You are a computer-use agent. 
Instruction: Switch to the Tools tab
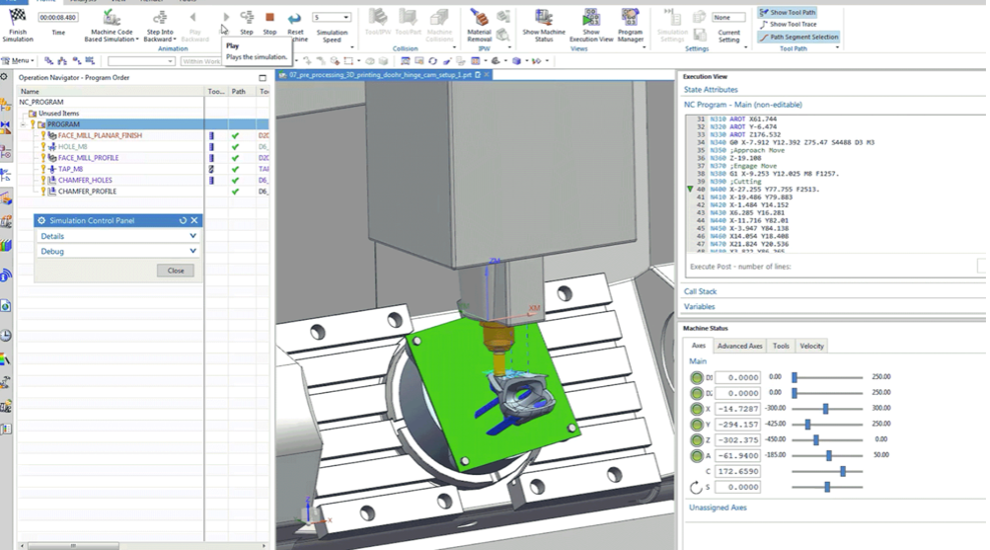[781, 346]
